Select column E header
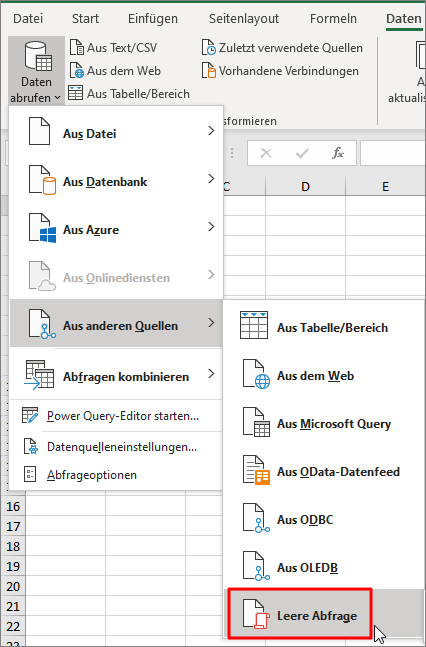 tap(386, 187)
